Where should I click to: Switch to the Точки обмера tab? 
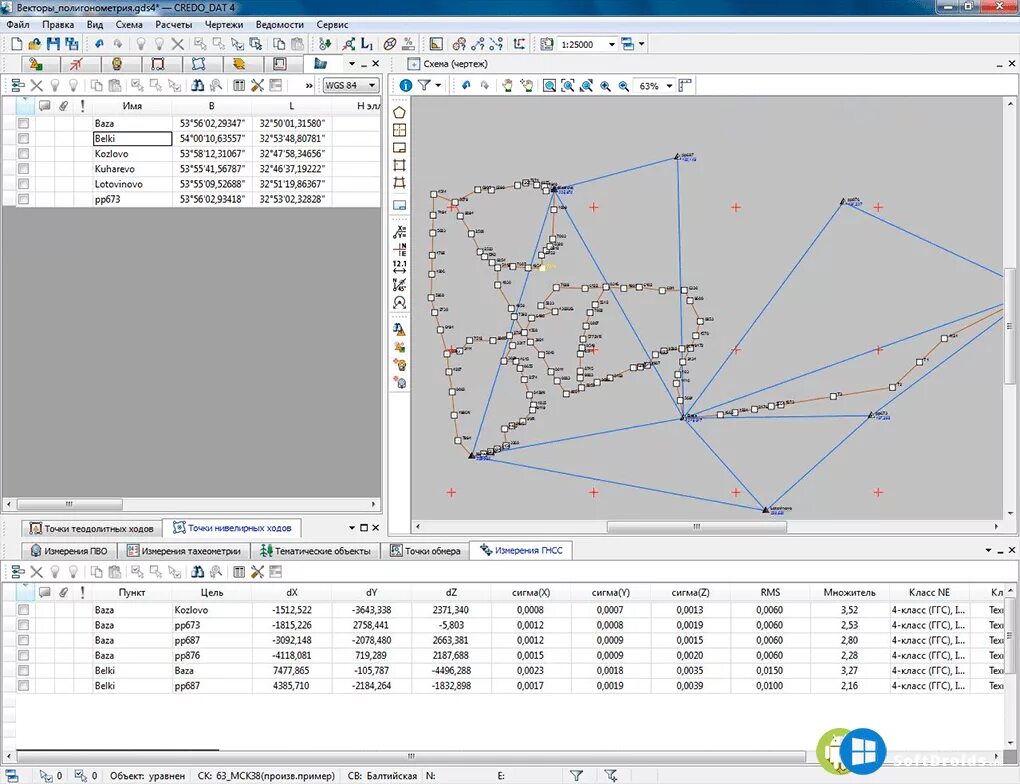(x=425, y=551)
